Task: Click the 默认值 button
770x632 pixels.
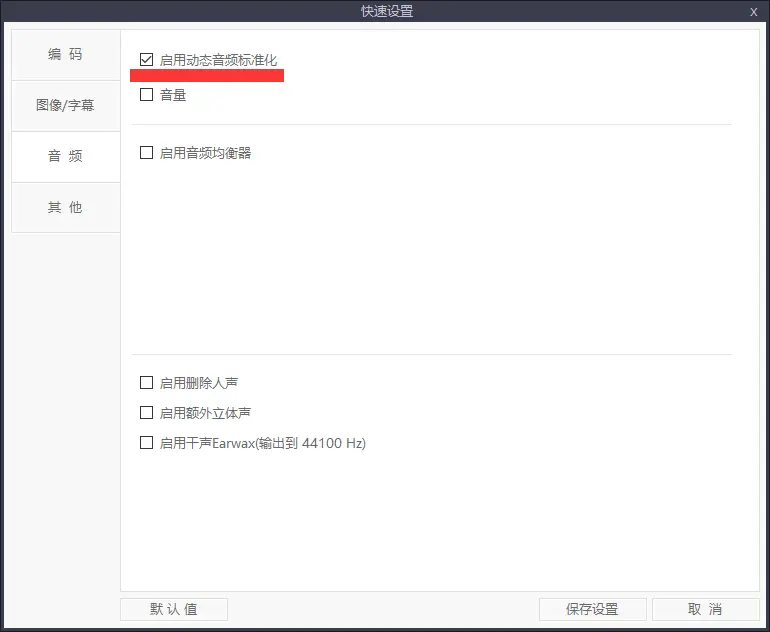Action: 174,609
